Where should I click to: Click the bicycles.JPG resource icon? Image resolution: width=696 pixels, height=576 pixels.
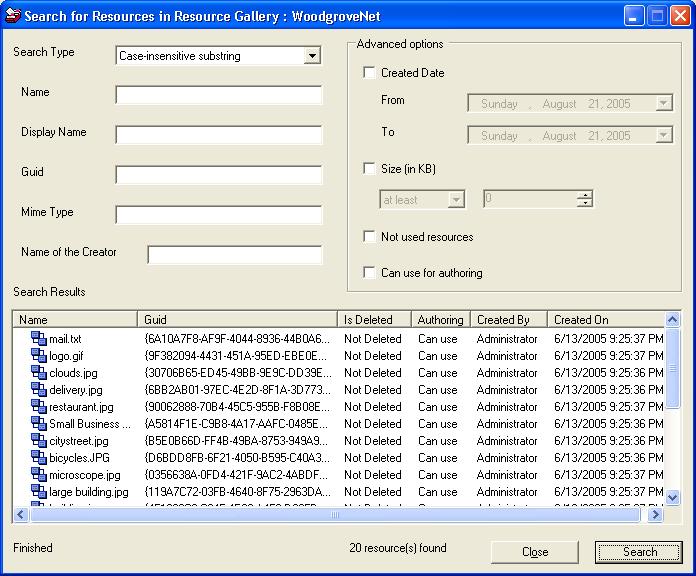(x=39, y=458)
